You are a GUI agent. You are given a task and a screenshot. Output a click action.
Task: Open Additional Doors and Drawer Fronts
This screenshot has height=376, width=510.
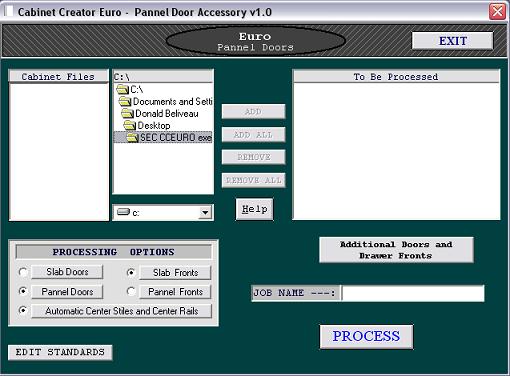(x=396, y=250)
